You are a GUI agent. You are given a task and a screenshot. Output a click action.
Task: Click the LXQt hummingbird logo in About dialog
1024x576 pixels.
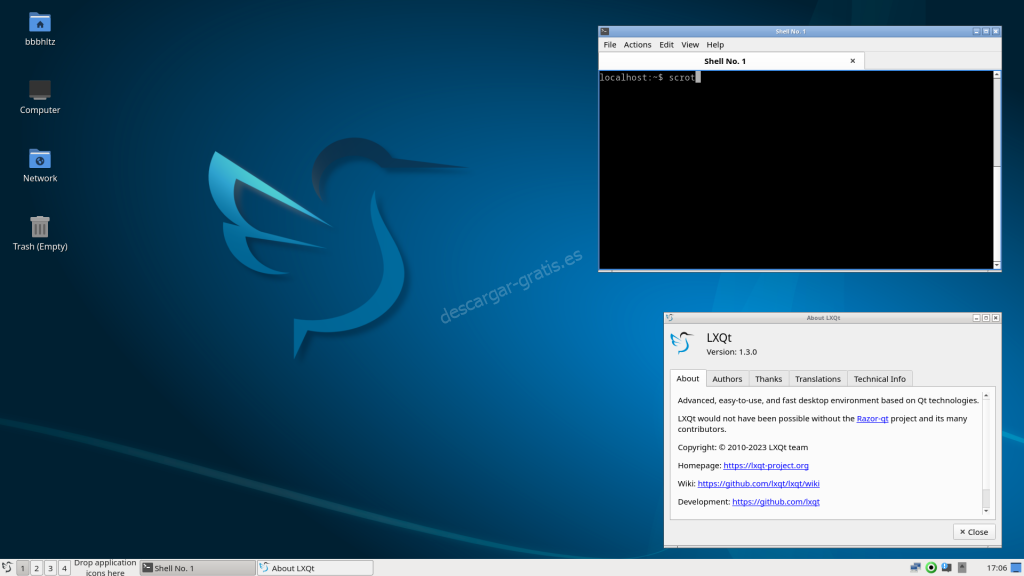[x=682, y=342]
